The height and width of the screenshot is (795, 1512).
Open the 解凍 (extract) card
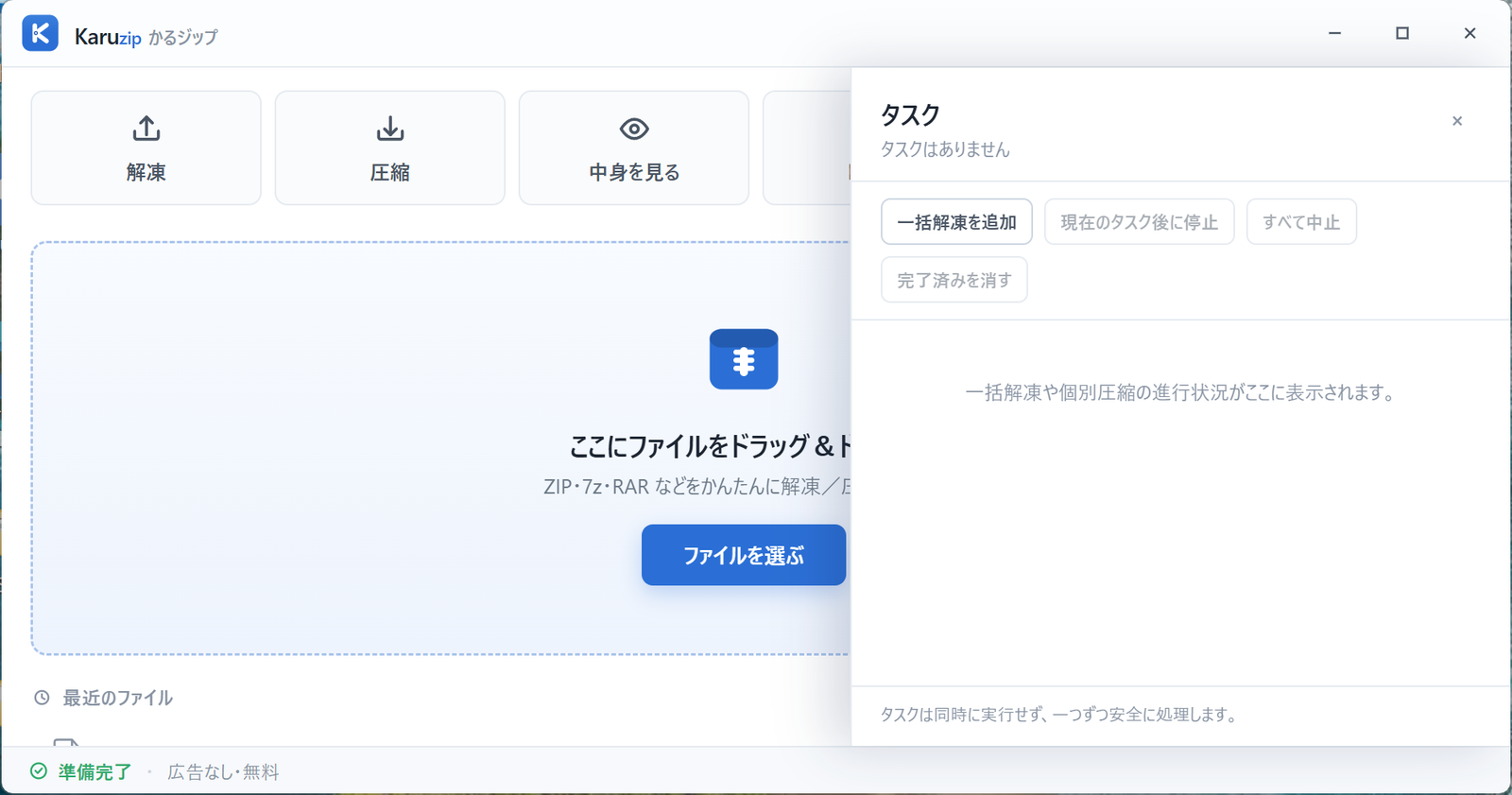[x=146, y=147]
